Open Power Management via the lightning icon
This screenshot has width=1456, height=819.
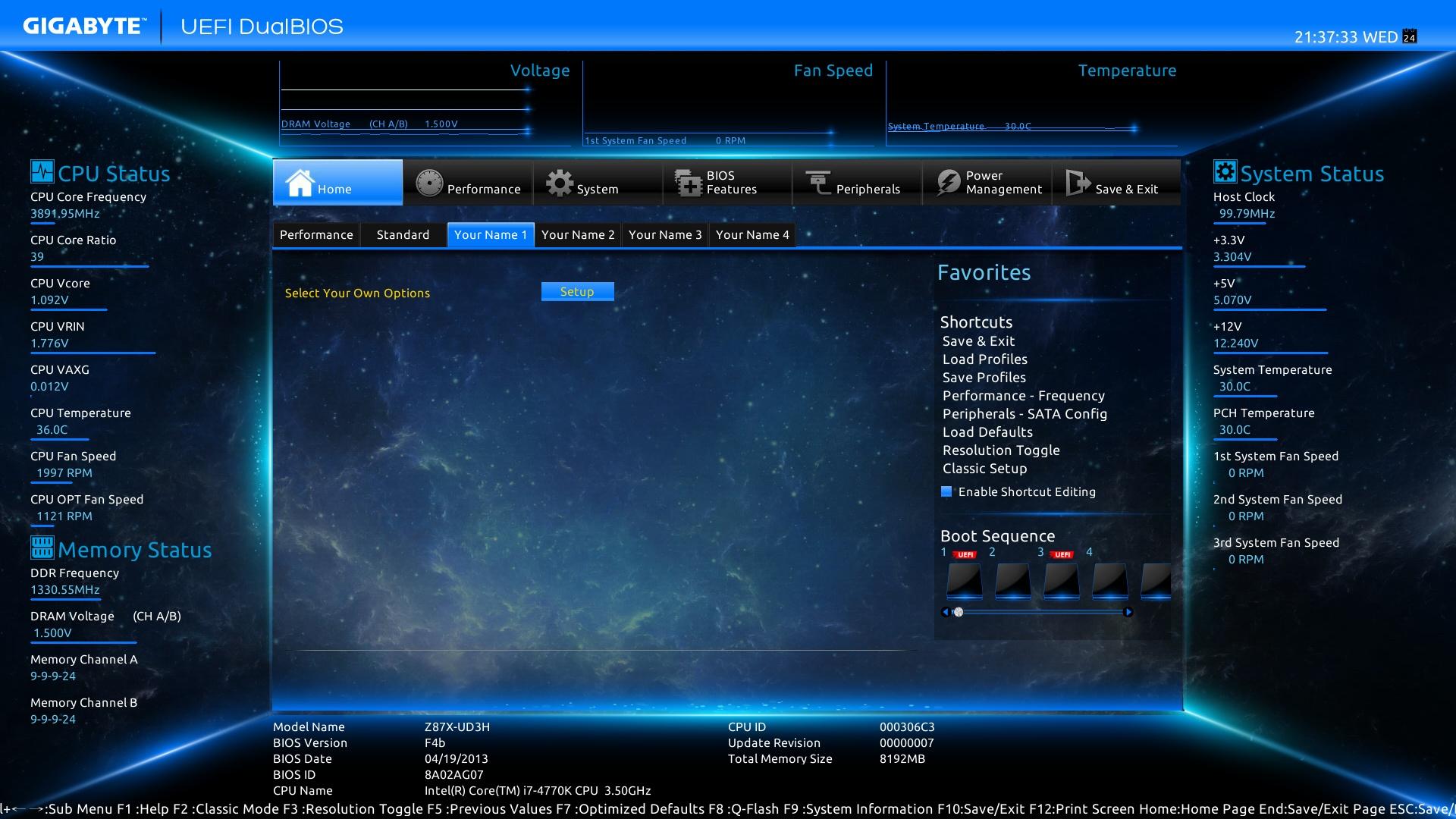[x=948, y=183]
